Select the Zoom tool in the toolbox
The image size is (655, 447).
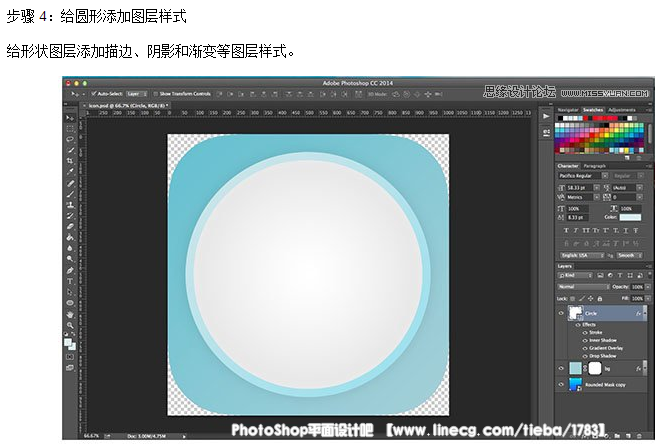coord(69,324)
